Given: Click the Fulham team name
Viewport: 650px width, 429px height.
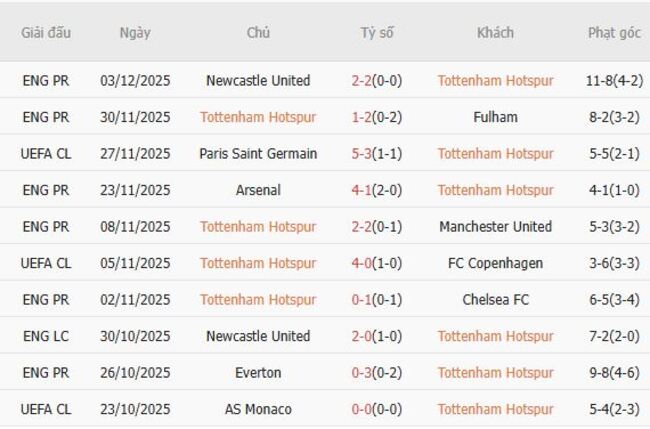Looking at the screenshot, I should [495, 117].
